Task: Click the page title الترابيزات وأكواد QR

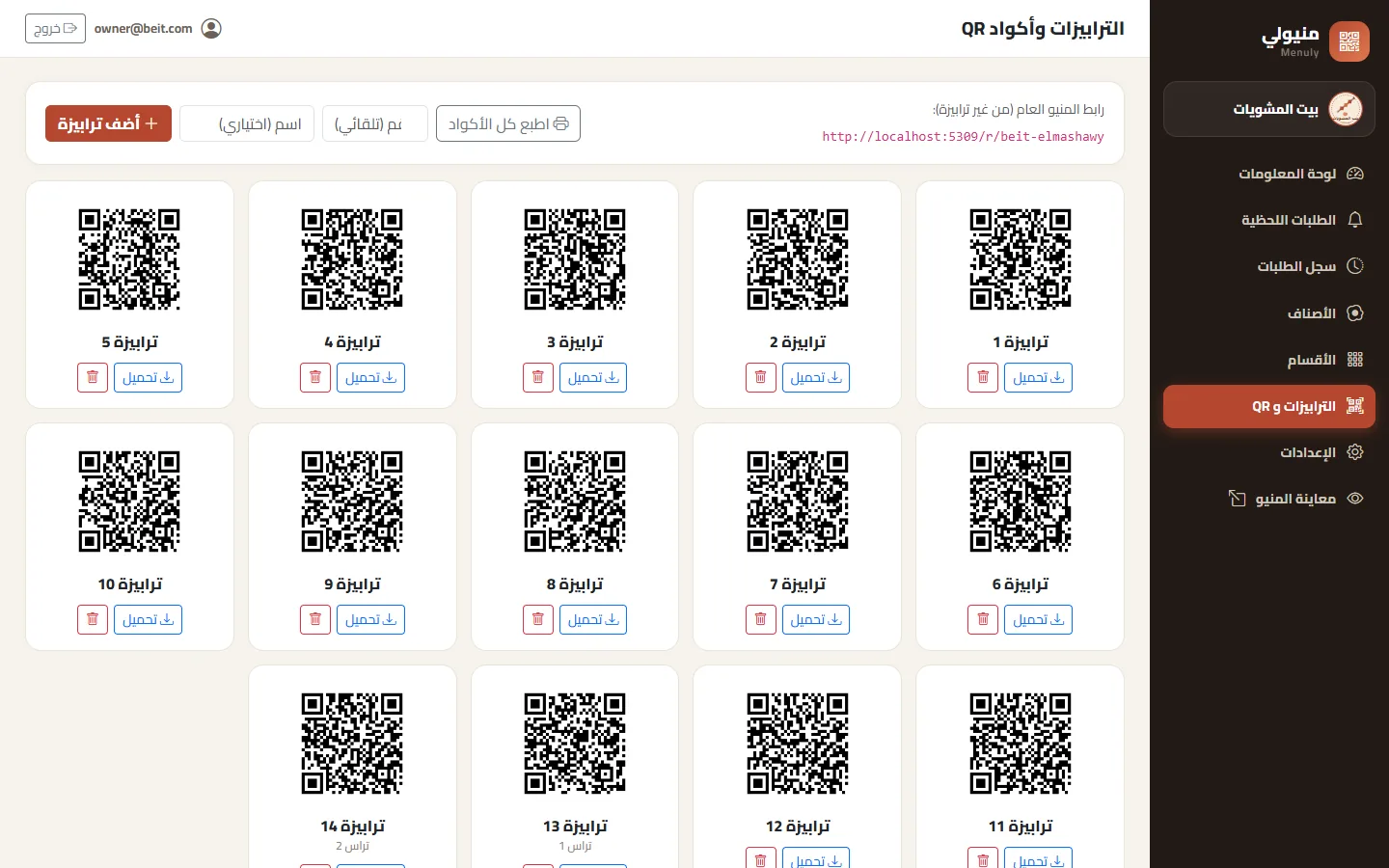Action: (1043, 29)
